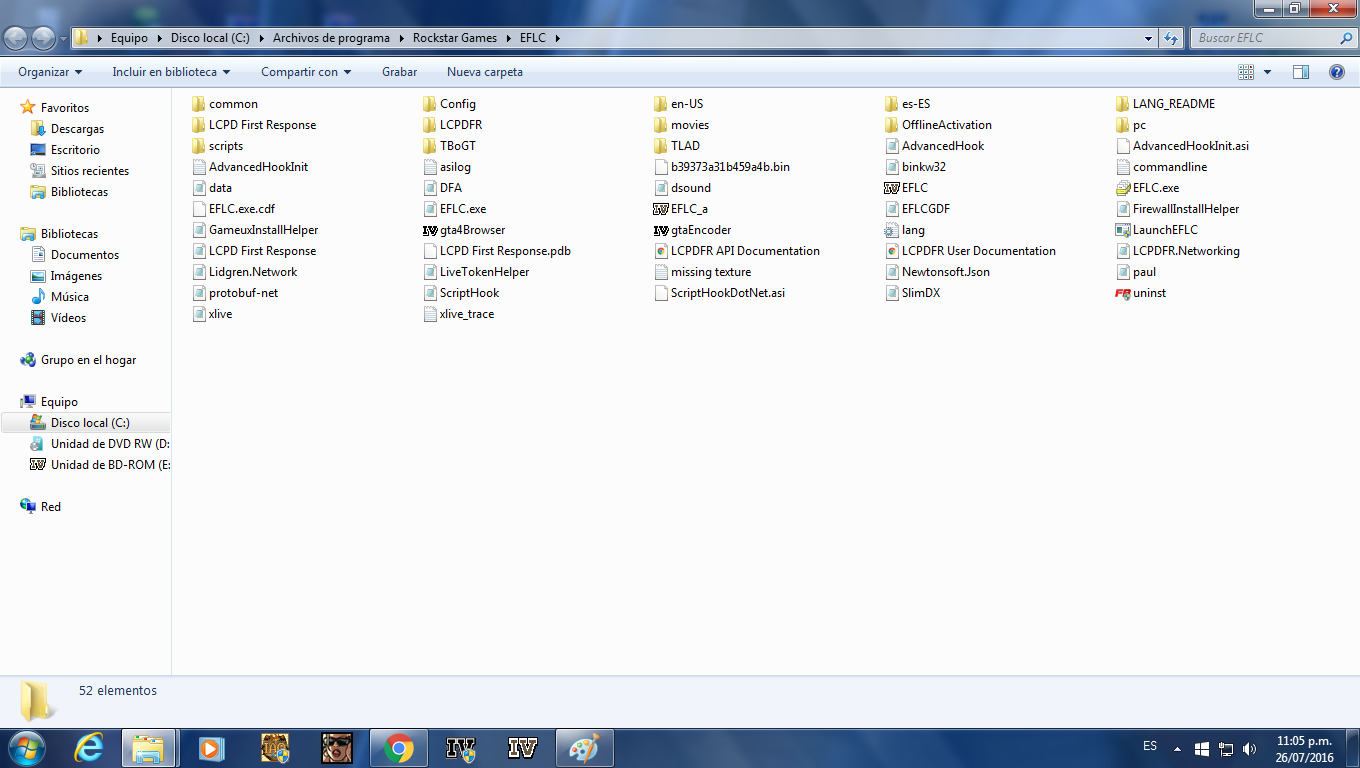Select the TLAD folder
This screenshot has height=768, width=1360.
tap(677, 146)
